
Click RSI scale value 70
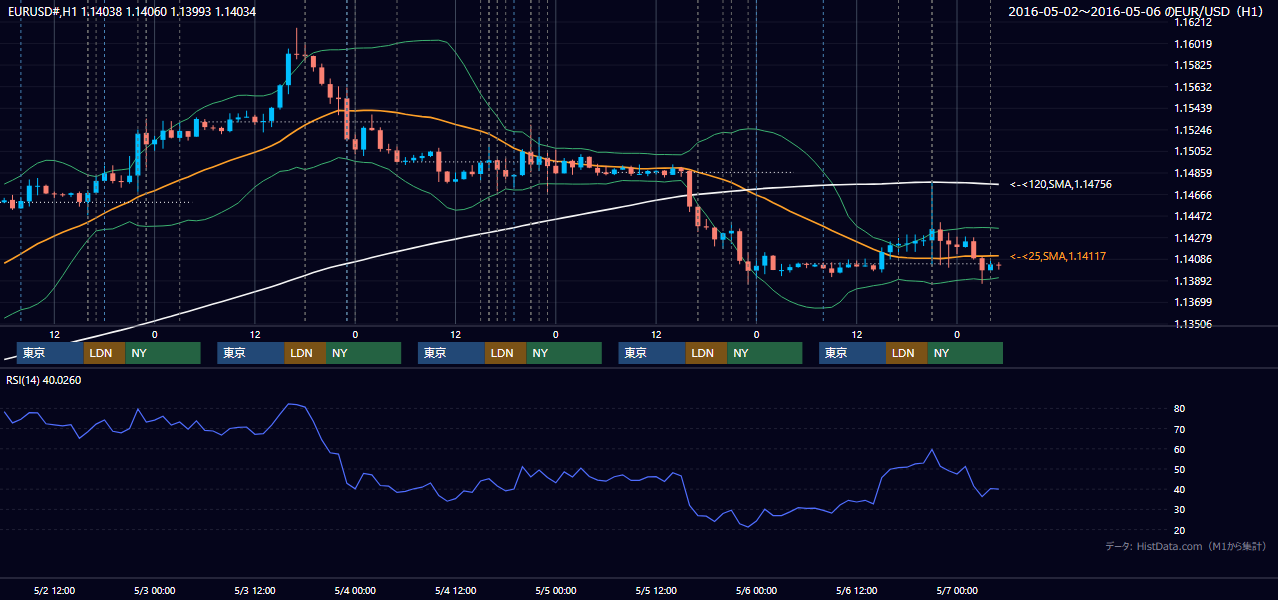[x=1180, y=429]
